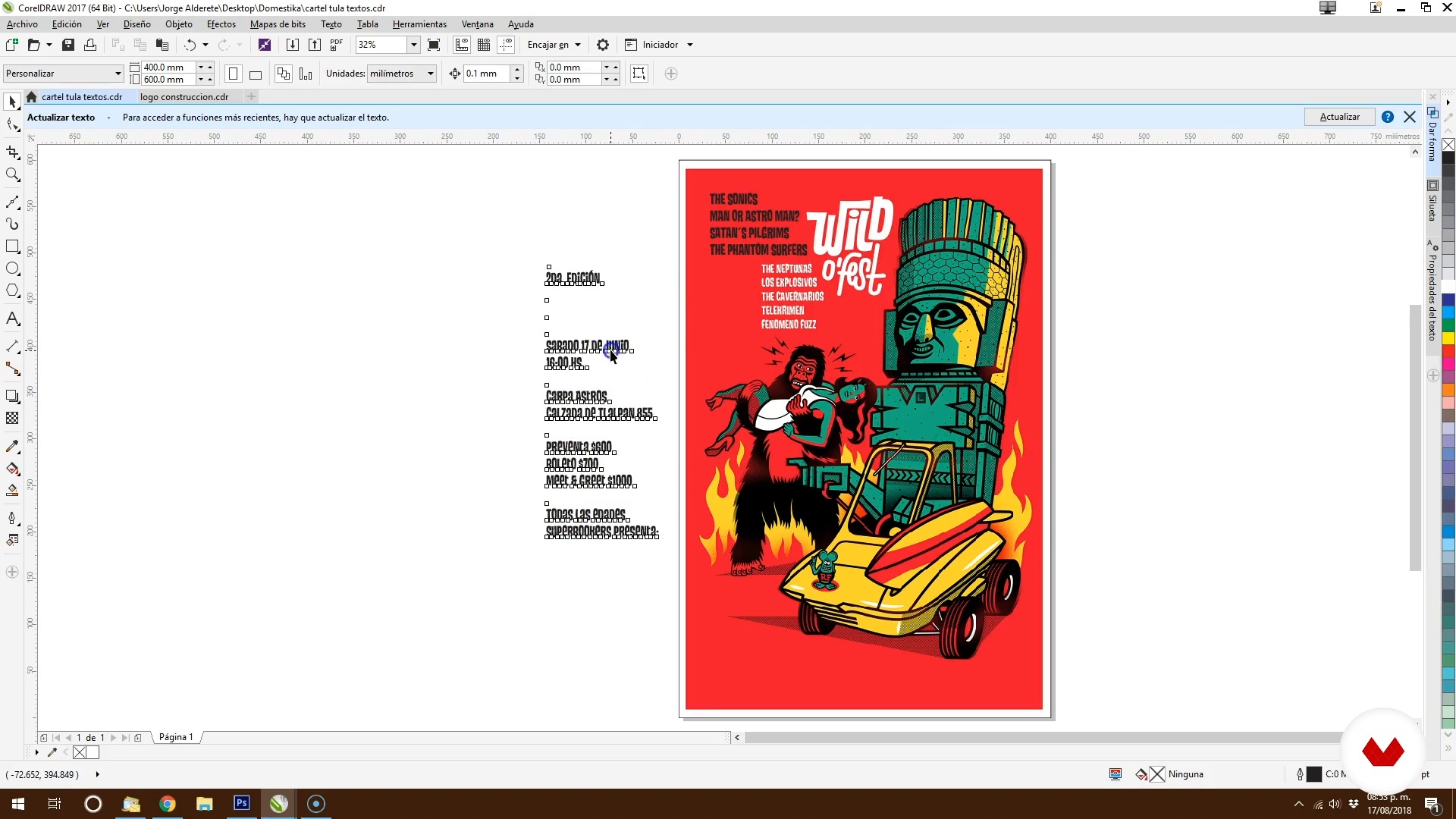Viewport: 1456px width, 819px height.
Task: Click the Import icon
Action: point(292,45)
